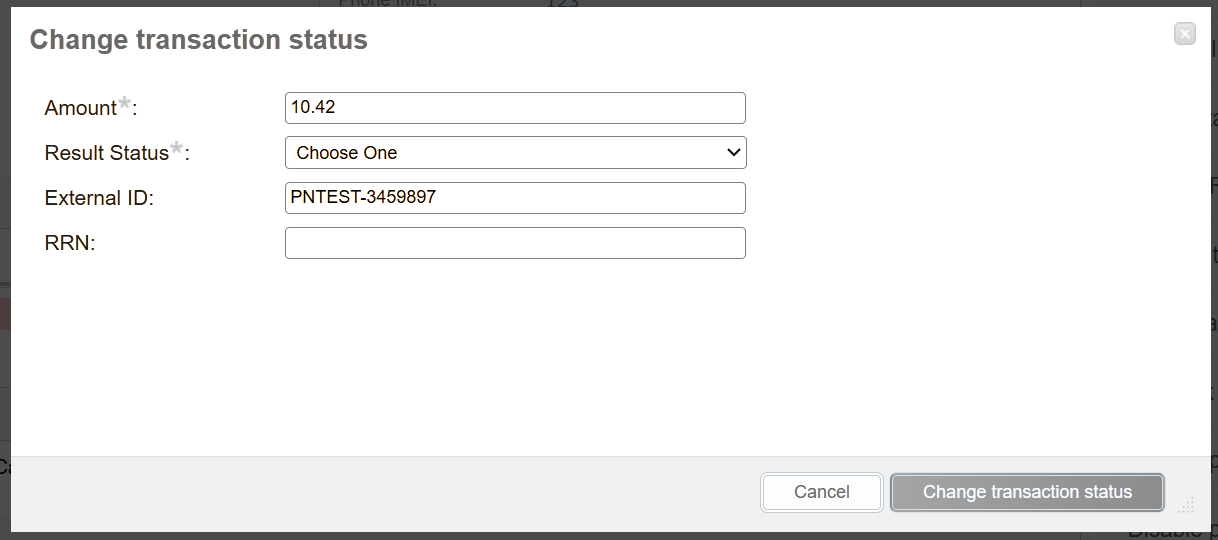
Task: Click the dialog resize grip corner
Action: 1190,504
